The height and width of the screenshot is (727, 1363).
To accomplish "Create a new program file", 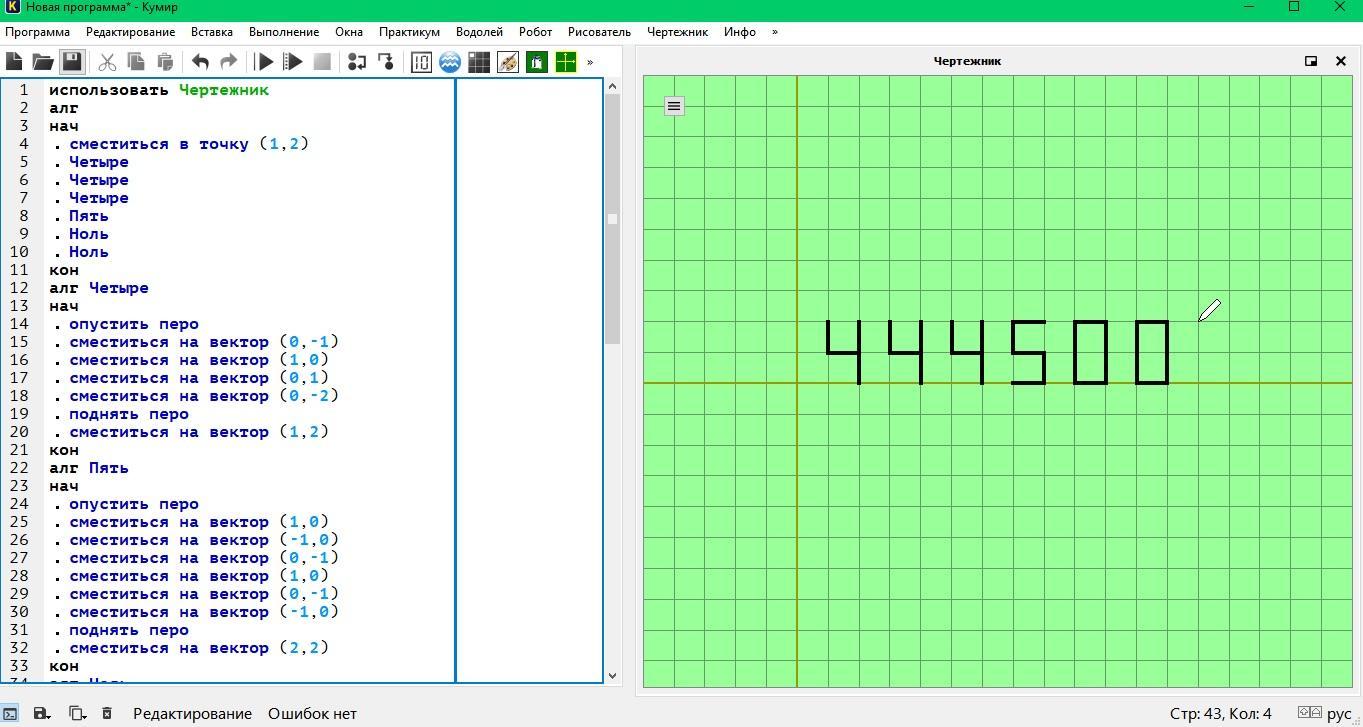I will pyautogui.click(x=15, y=62).
